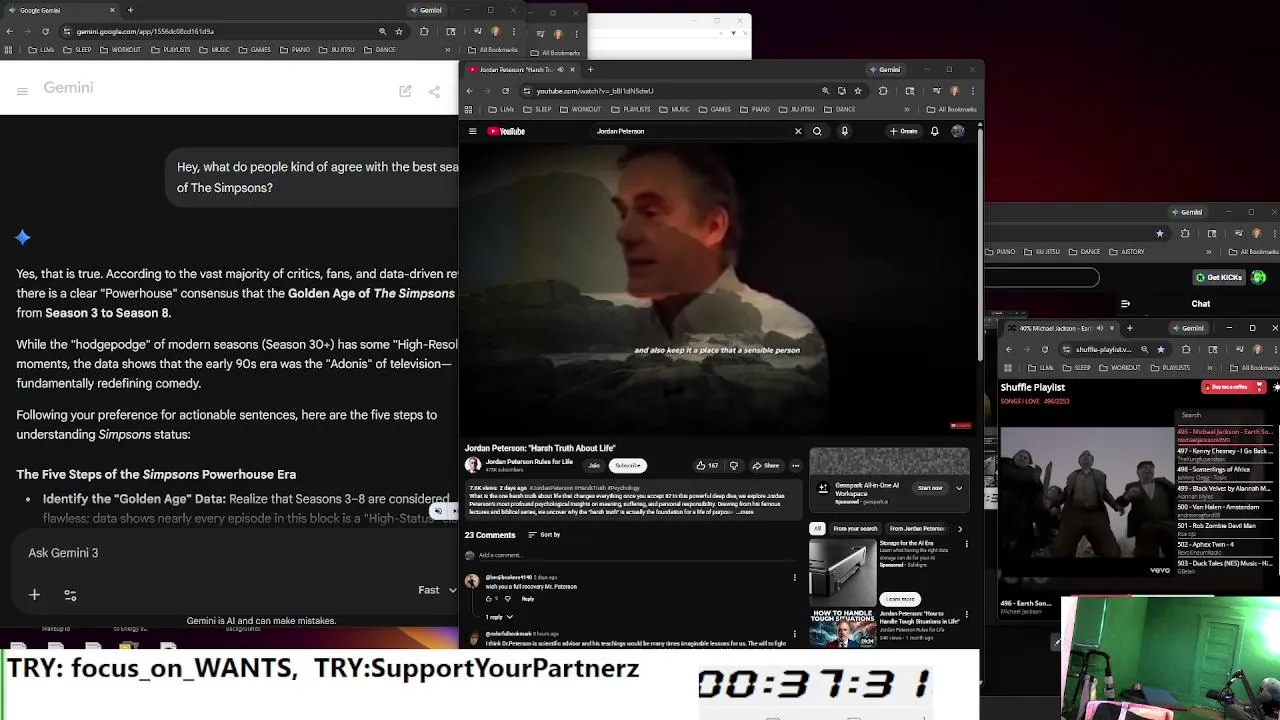Open WORKOUT bookmark folder in YouTube window
Viewport: 1280px width, 720px height.
581,110
